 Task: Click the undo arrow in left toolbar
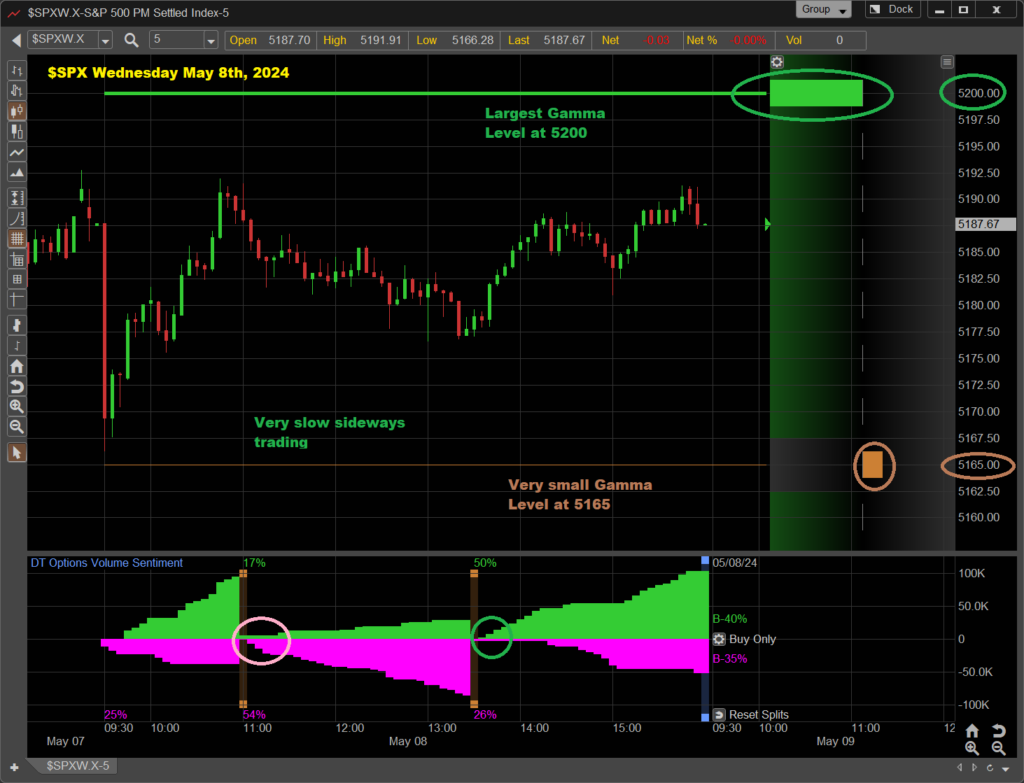point(16,387)
